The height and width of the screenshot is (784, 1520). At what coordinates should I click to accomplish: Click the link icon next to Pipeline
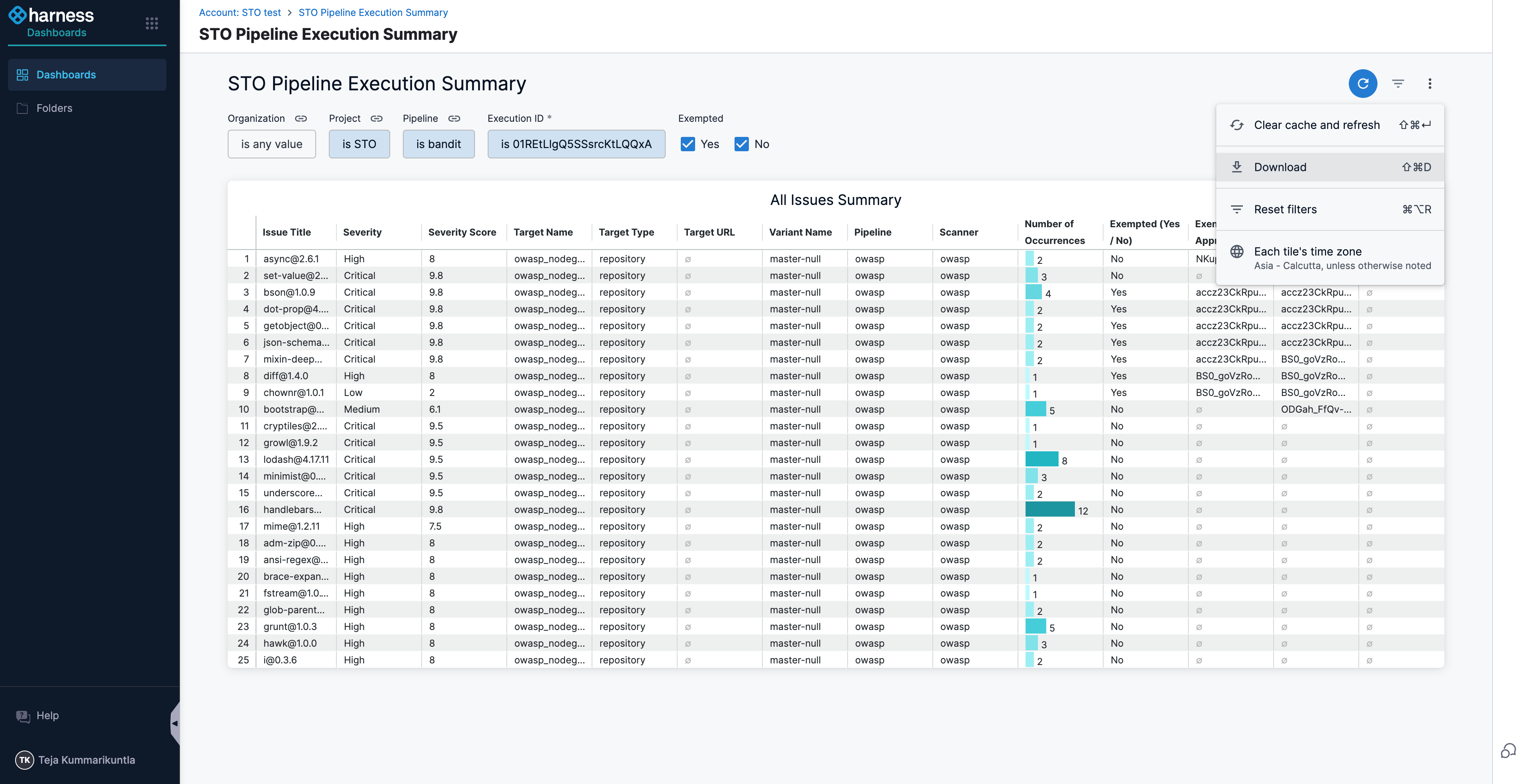point(454,119)
